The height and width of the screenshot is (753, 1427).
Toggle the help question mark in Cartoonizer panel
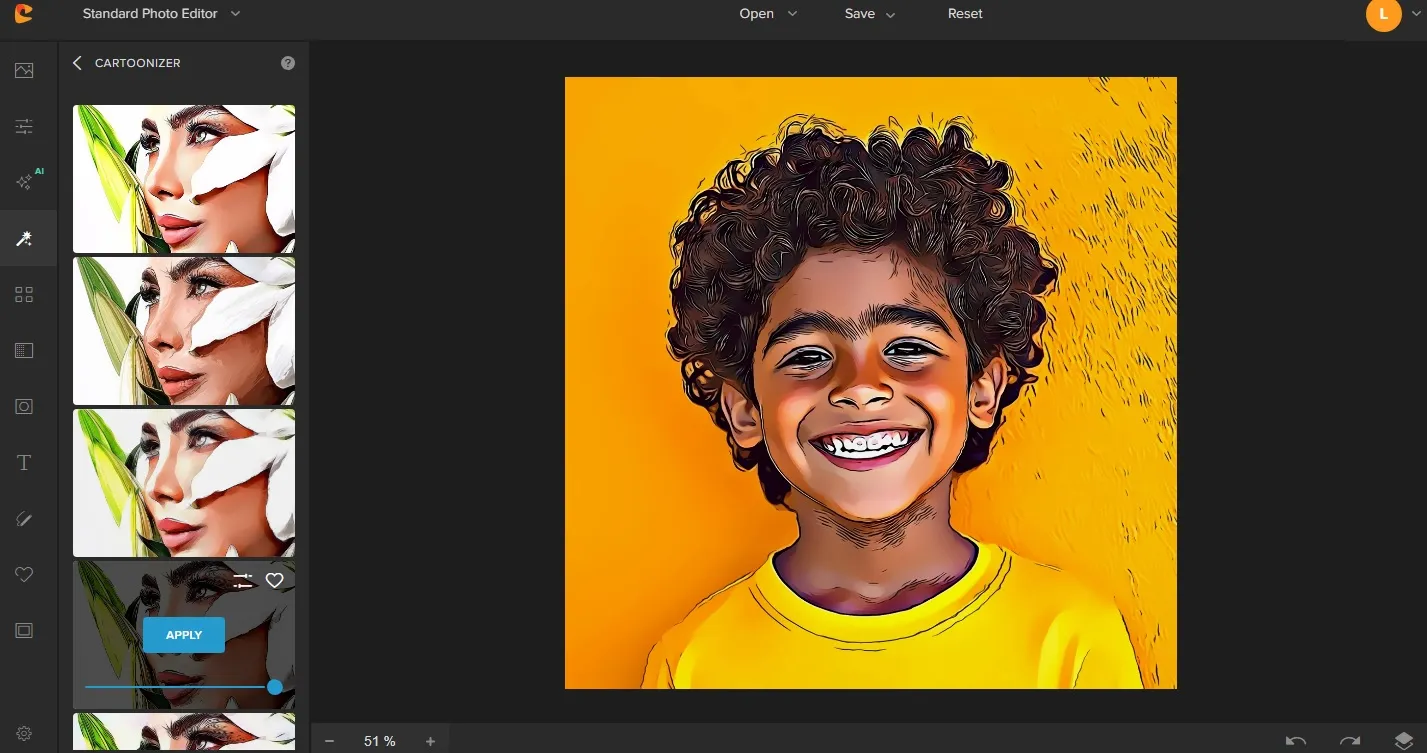287,62
